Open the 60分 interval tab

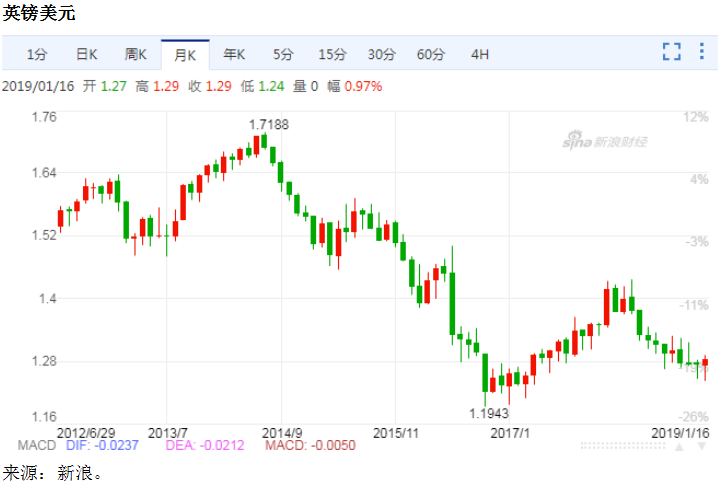pyautogui.click(x=430, y=54)
